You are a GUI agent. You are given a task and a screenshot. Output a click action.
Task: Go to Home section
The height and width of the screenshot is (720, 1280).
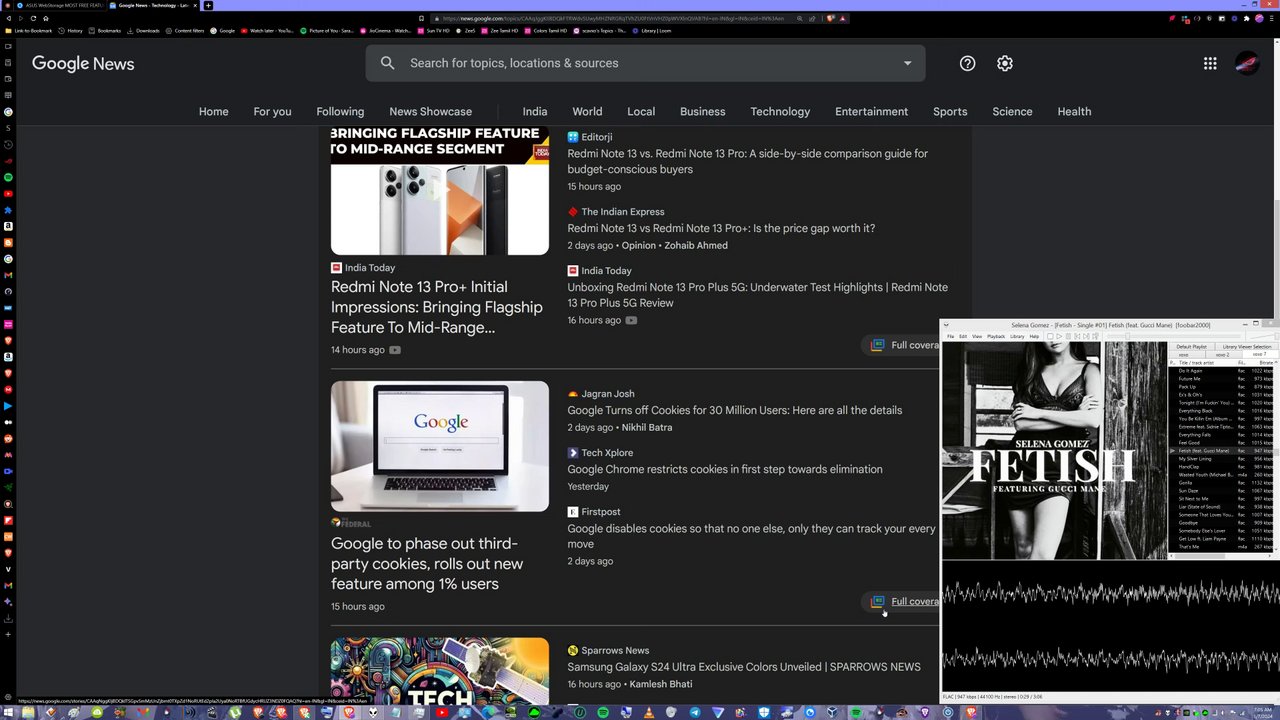(x=213, y=111)
